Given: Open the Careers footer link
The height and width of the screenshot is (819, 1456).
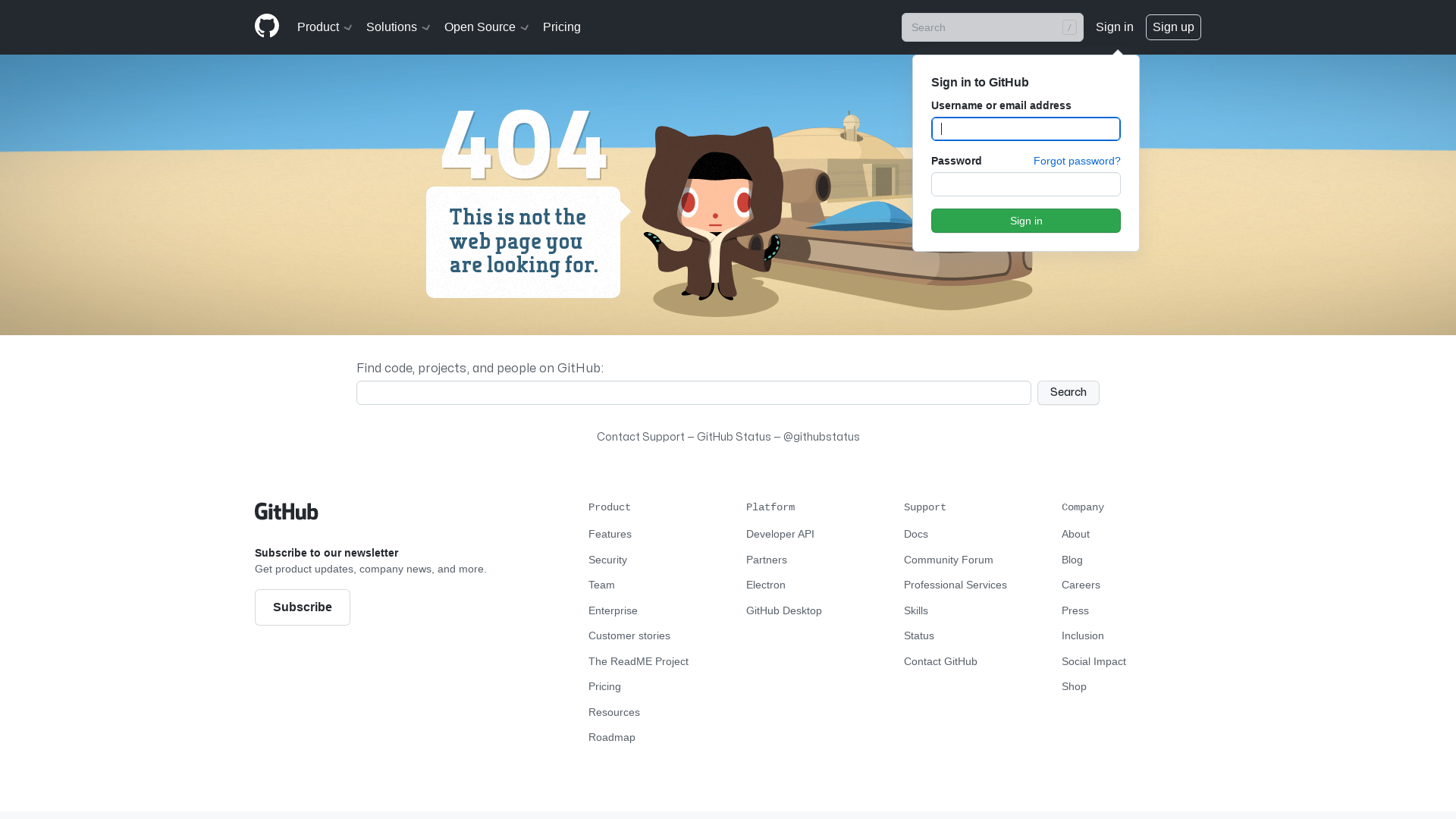Looking at the screenshot, I should tap(1081, 585).
